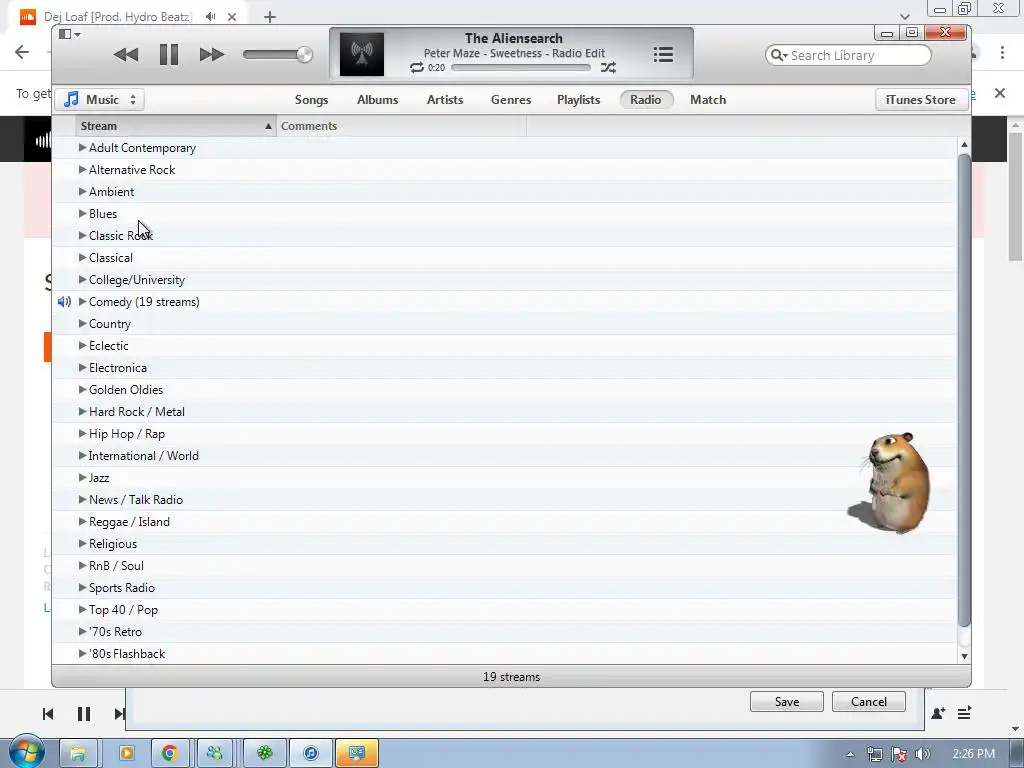Switch to the Albums tab

377,100
